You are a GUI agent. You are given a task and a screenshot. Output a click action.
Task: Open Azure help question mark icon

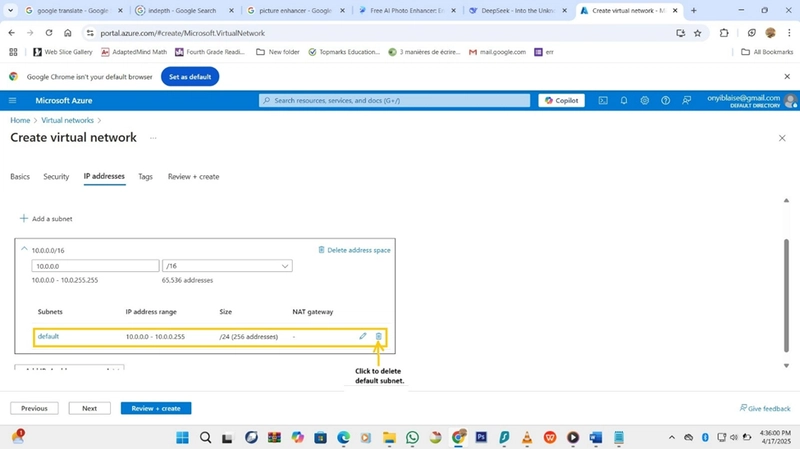pos(665,101)
